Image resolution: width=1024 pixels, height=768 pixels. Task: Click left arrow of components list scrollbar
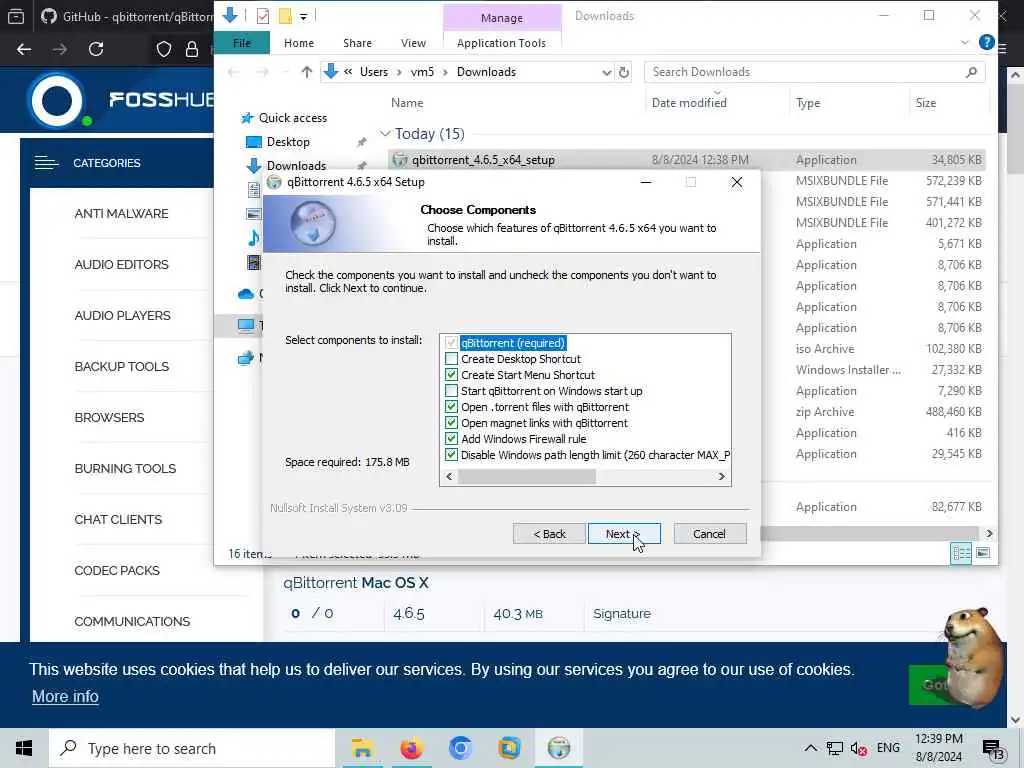point(449,477)
